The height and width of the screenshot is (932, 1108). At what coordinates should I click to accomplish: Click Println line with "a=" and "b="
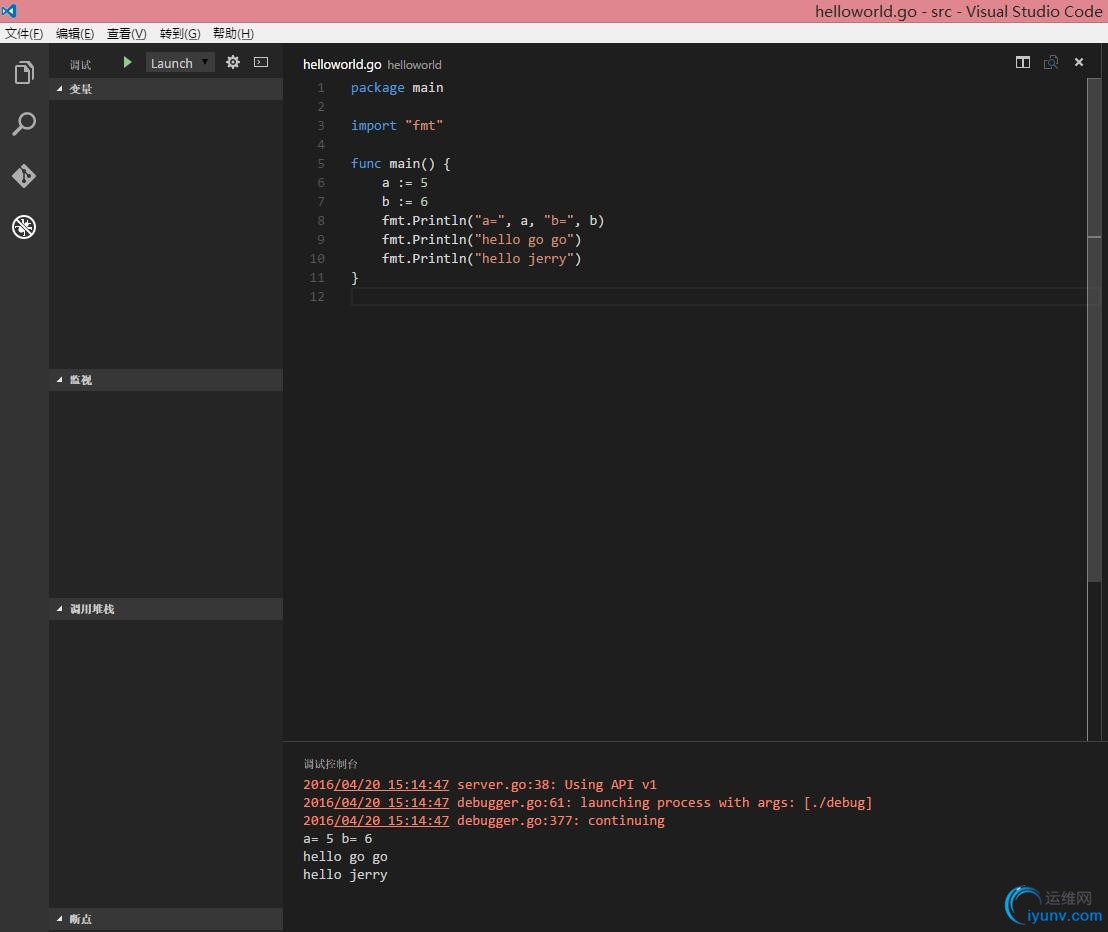(x=493, y=220)
